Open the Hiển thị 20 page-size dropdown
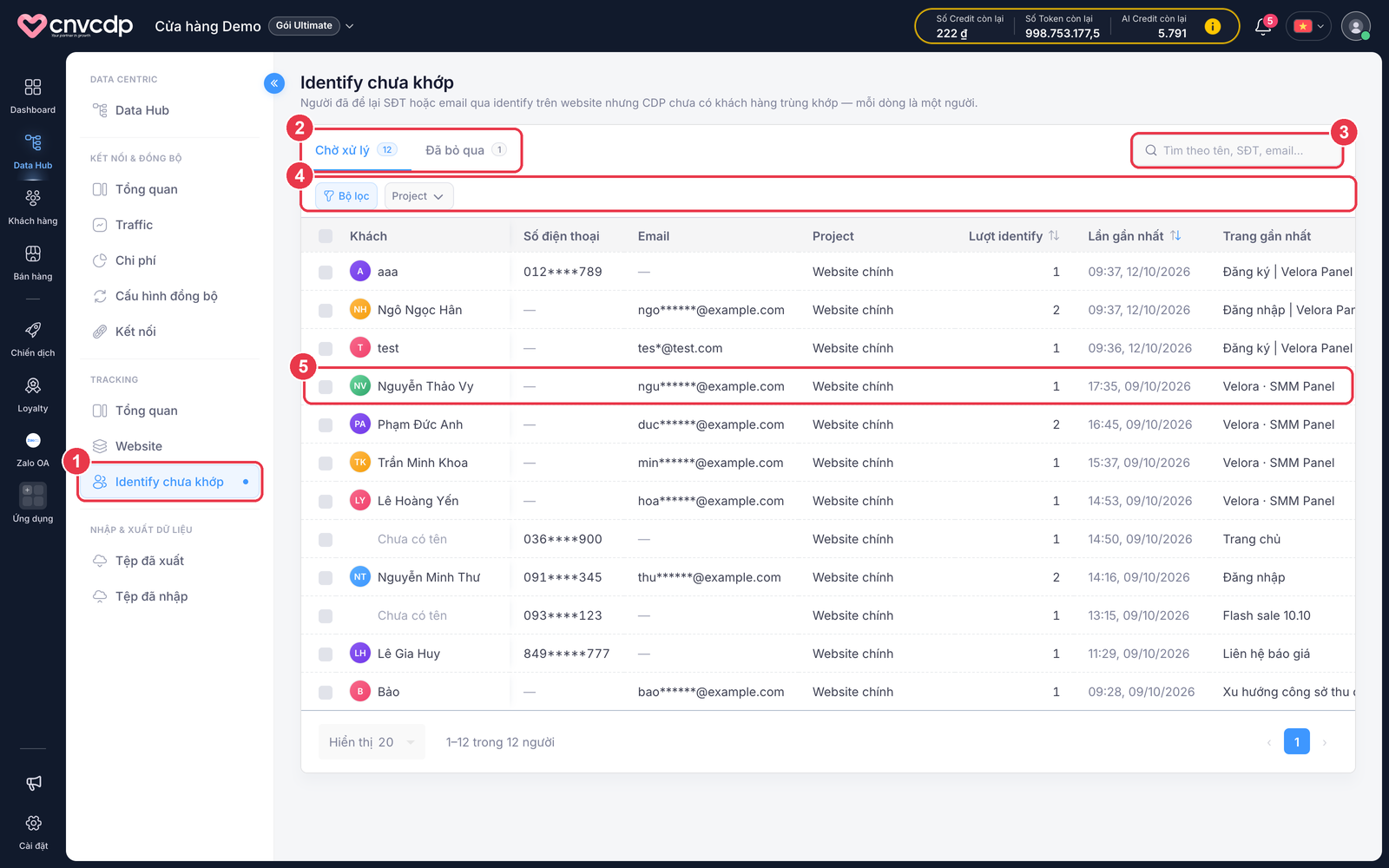This screenshot has width=1389, height=868. 372,742
